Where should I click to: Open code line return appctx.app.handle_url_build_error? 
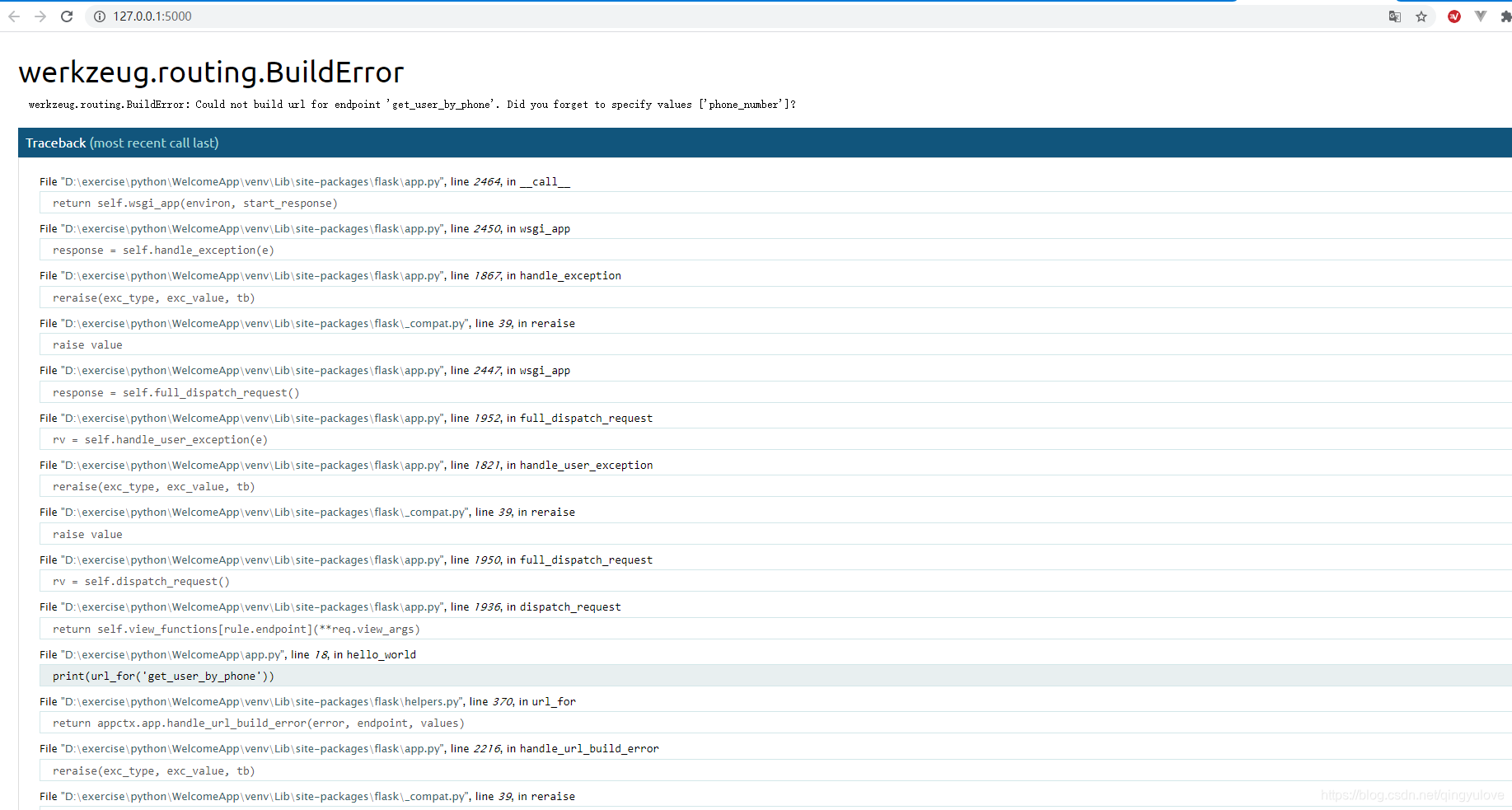click(x=775, y=723)
